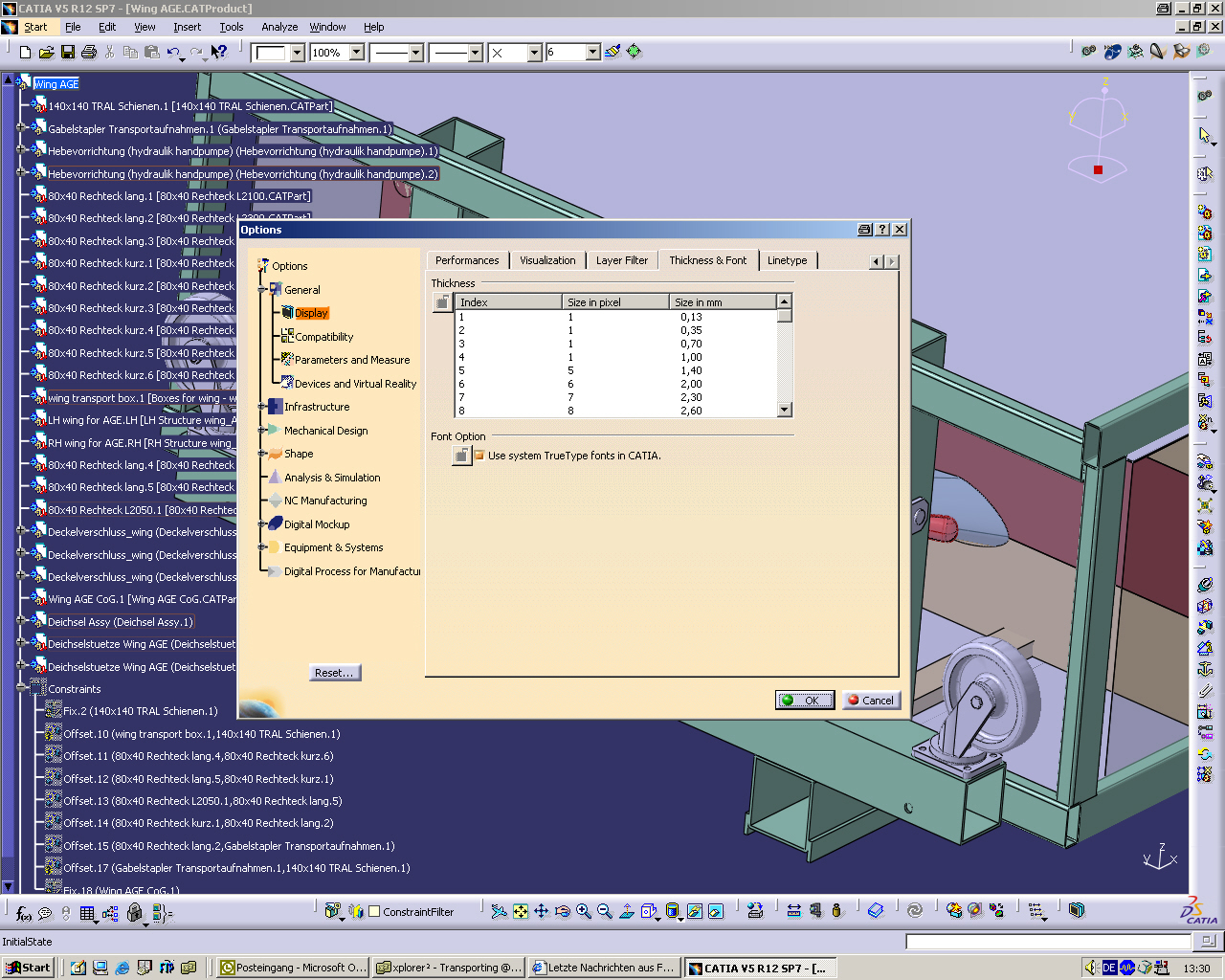Click the Posteingang Microsoft Outlook taskbar button
This screenshot has height=980, width=1225.
[293, 968]
